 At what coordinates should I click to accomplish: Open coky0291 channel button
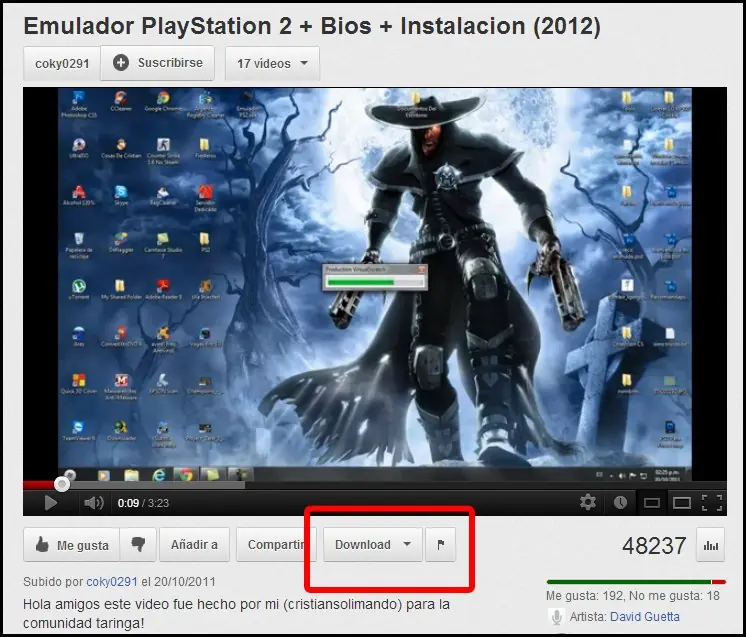62,63
